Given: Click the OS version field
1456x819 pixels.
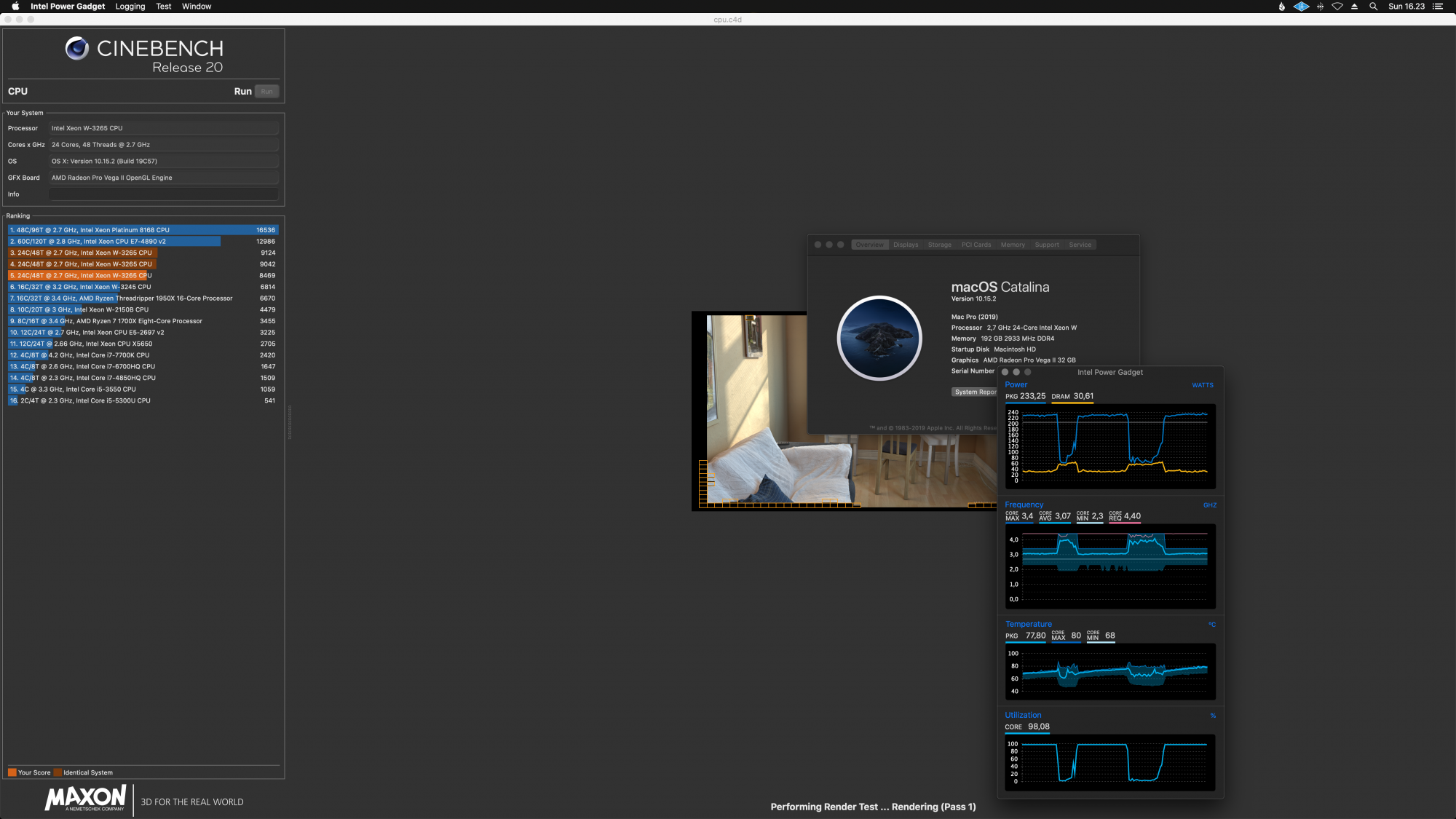Looking at the screenshot, I should coord(164,161).
